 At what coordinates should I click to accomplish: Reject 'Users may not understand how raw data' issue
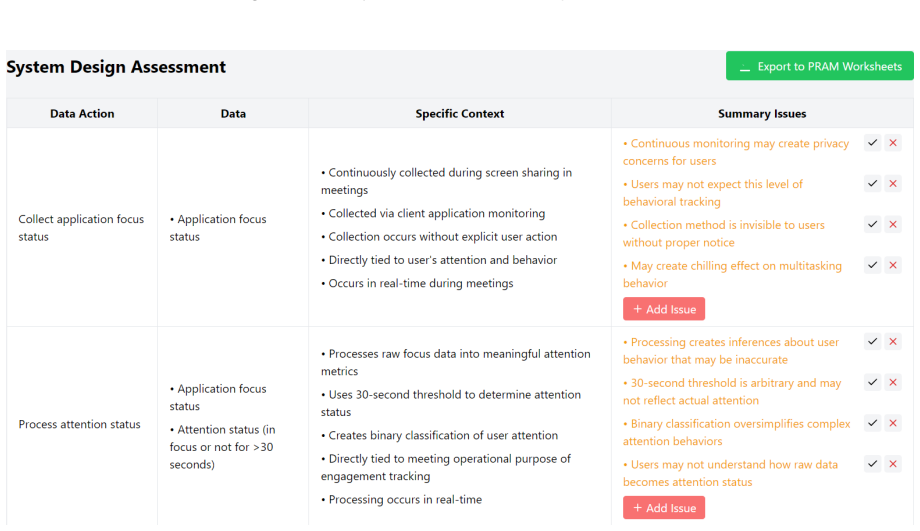(x=893, y=464)
